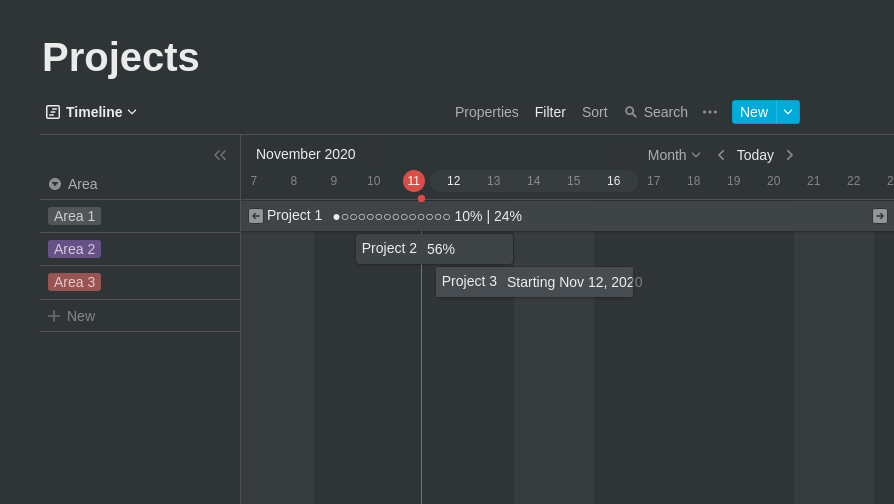Expand the New button dropdown arrow
The image size is (894, 504).
click(788, 112)
